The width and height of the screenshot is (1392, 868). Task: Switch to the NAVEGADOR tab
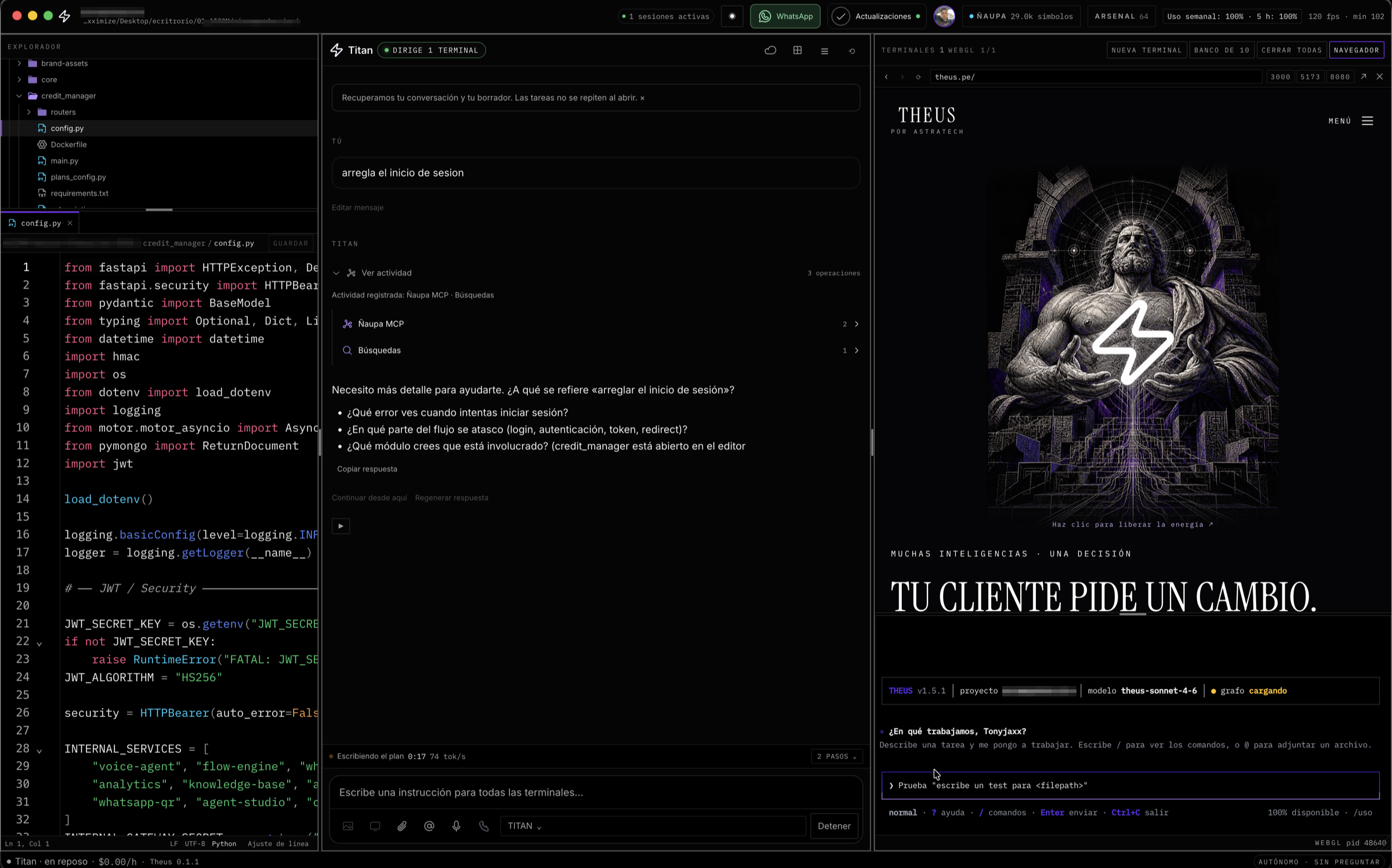(1356, 50)
